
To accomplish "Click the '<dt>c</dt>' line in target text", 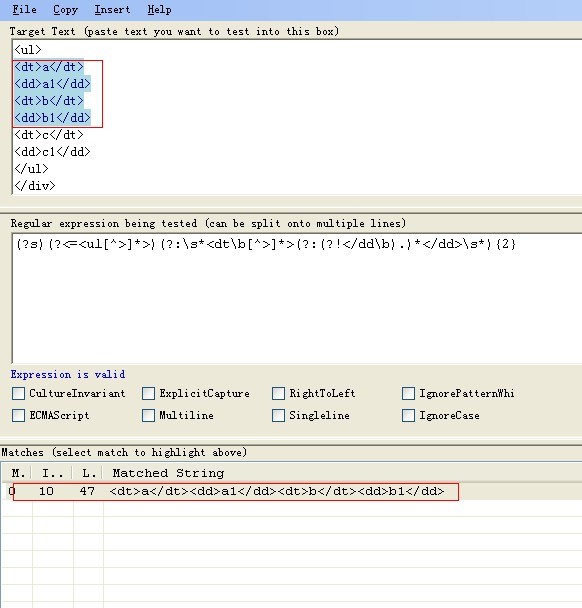I will 49,135.
